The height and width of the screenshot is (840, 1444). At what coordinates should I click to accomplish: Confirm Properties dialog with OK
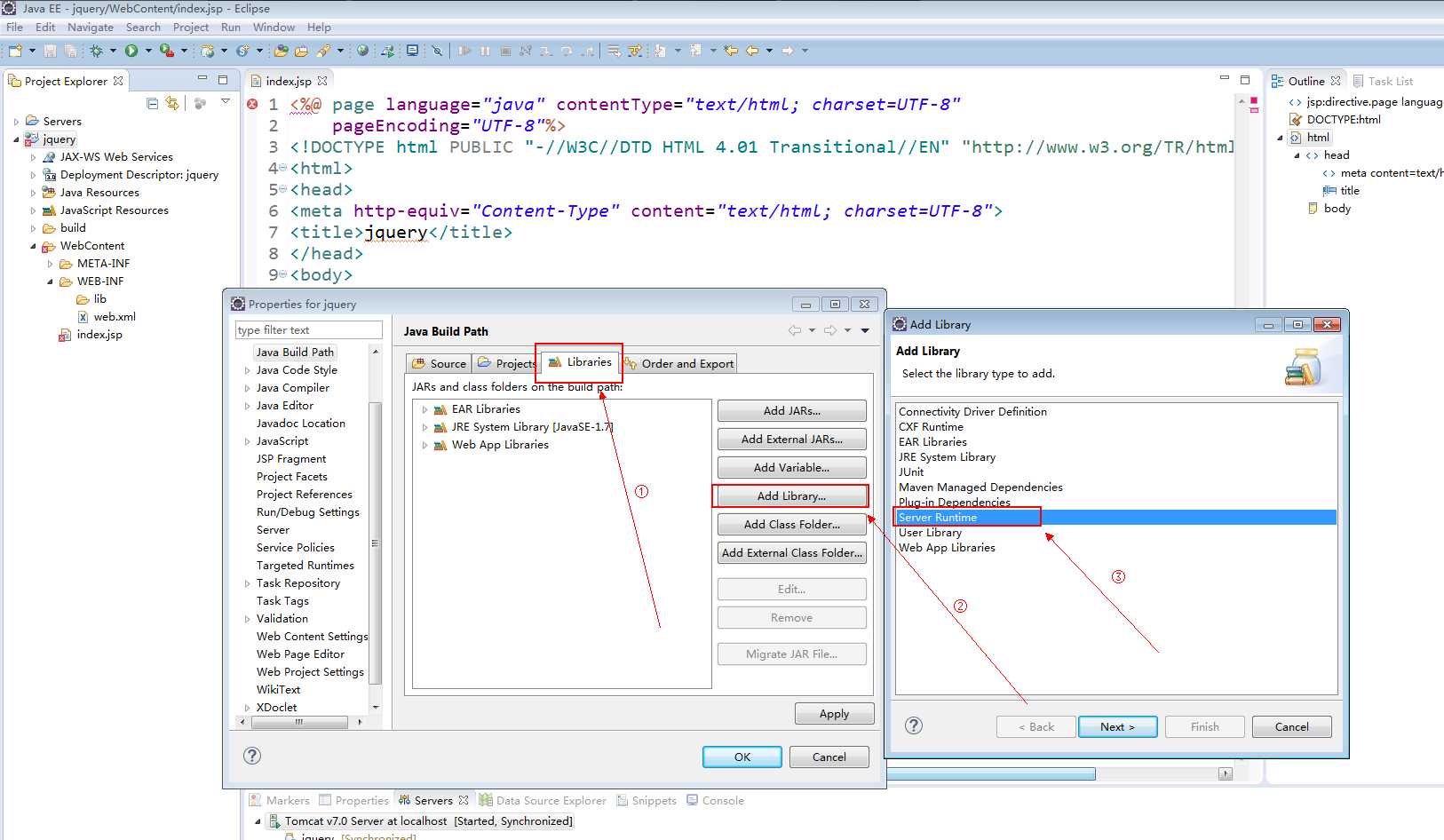pyautogui.click(x=742, y=757)
